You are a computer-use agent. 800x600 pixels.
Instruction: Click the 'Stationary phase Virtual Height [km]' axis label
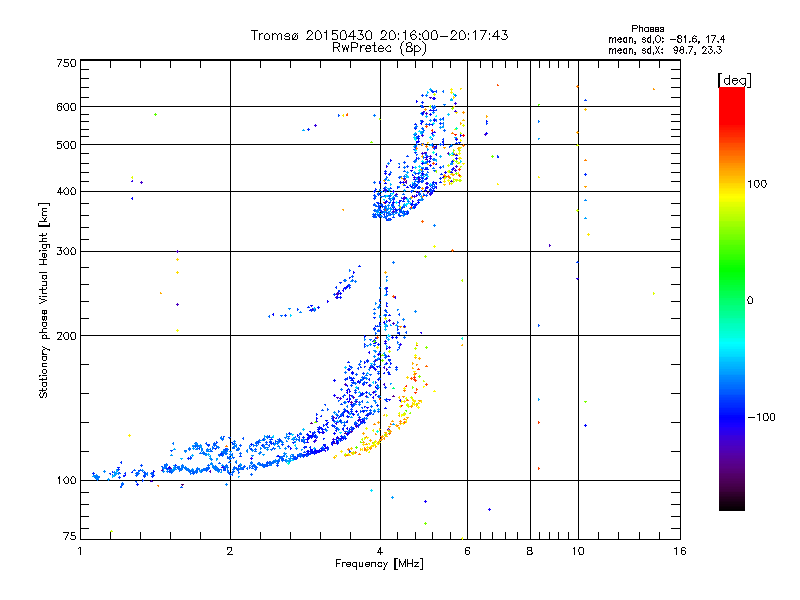click(x=44, y=301)
